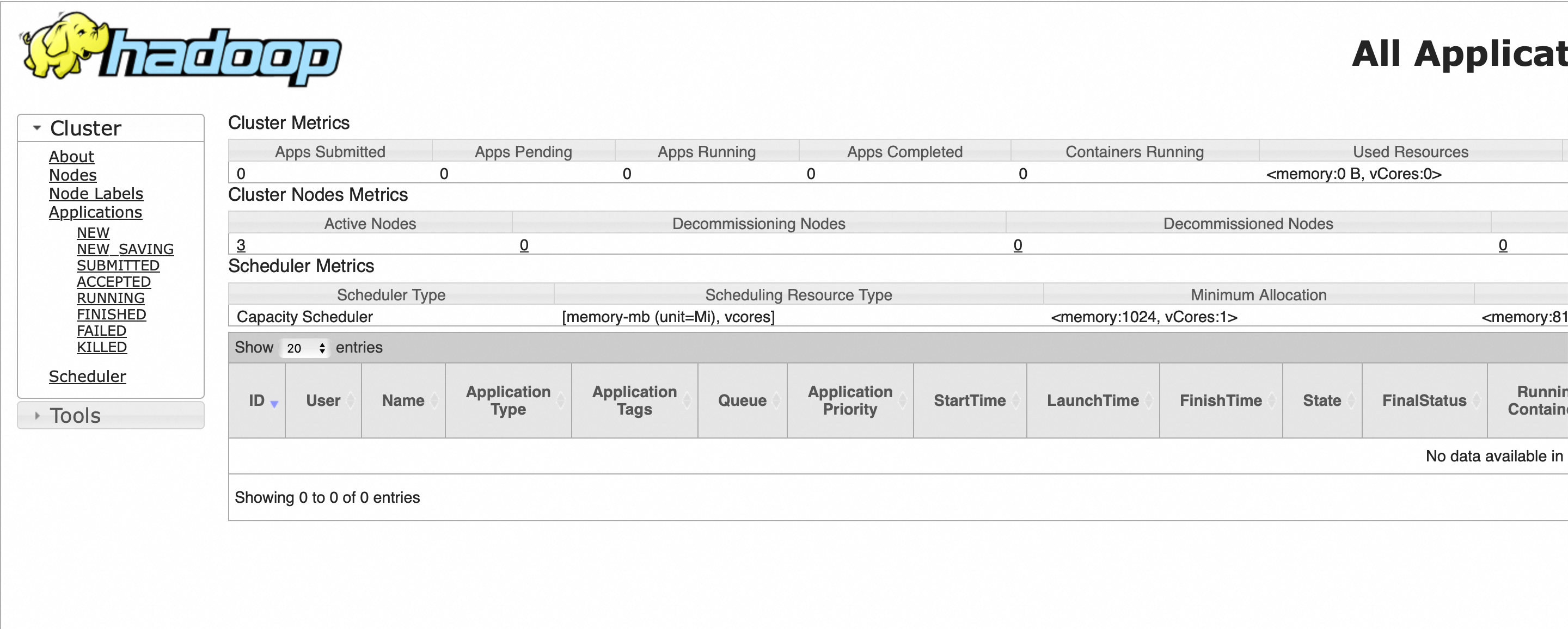Filter applications by KILLED state
Image resolution: width=1568 pixels, height=629 pixels.
pyautogui.click(x=101, y=347)
